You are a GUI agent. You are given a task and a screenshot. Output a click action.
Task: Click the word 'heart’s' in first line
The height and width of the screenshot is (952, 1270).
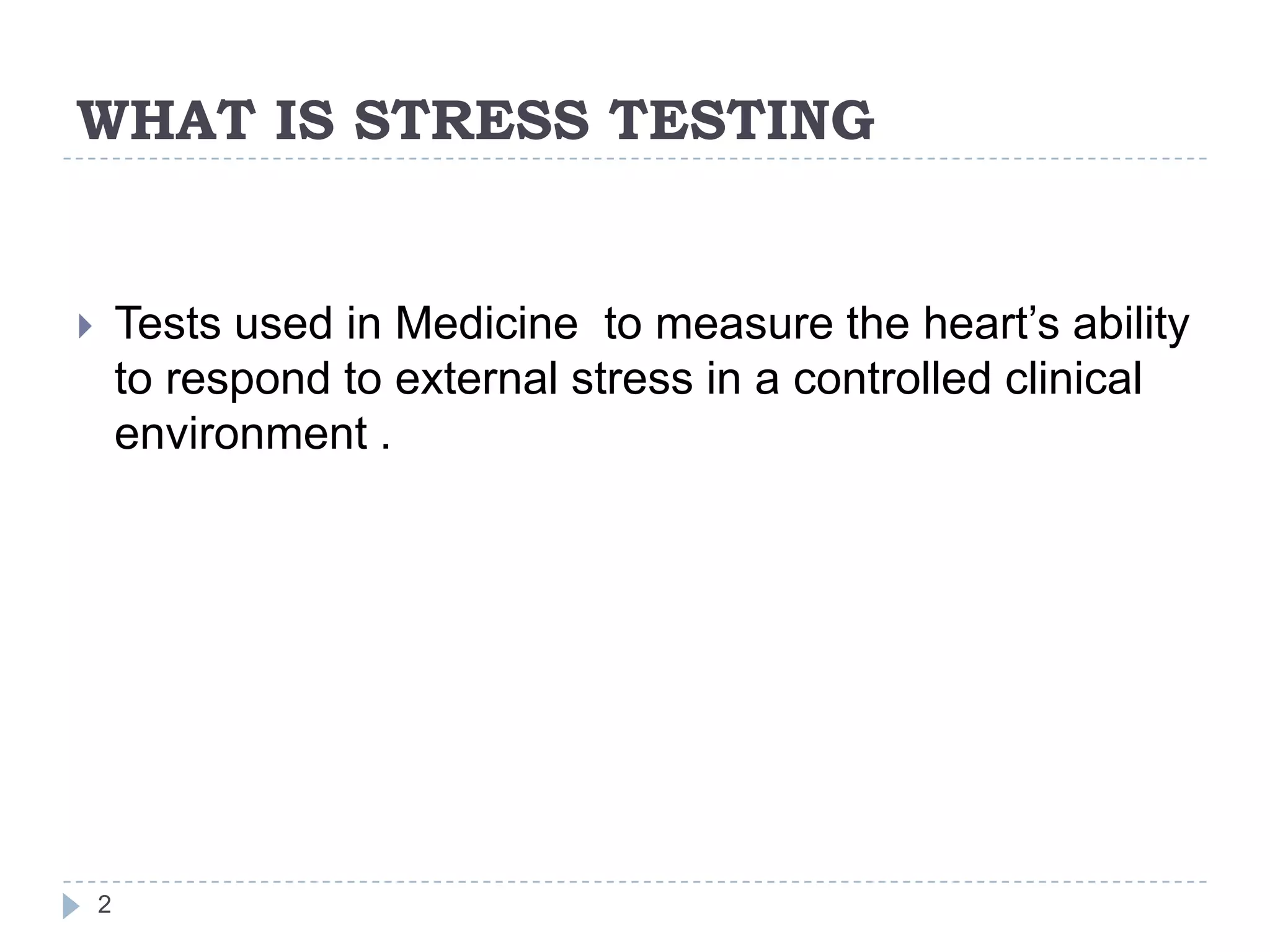tap(991, 324)
